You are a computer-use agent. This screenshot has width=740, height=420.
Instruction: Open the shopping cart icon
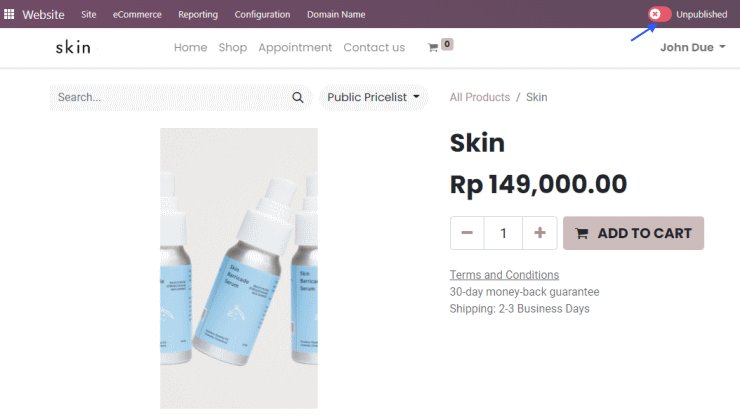coord(433,48)
